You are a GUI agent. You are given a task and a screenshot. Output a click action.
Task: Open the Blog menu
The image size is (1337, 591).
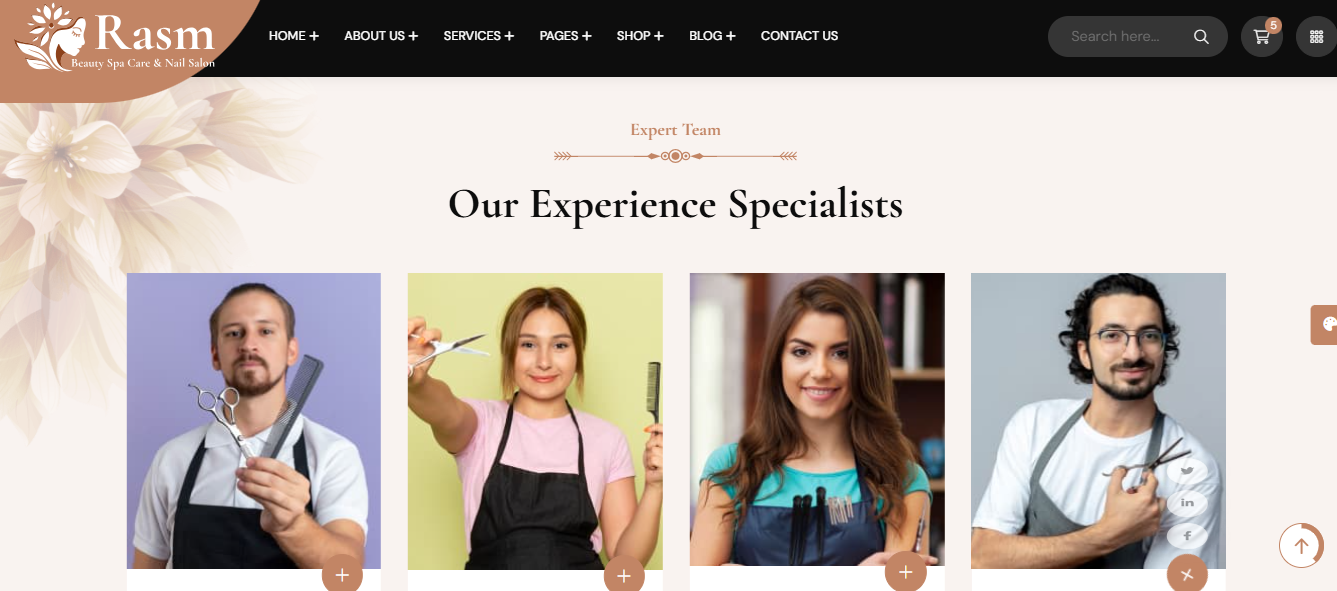click(712, 36)
